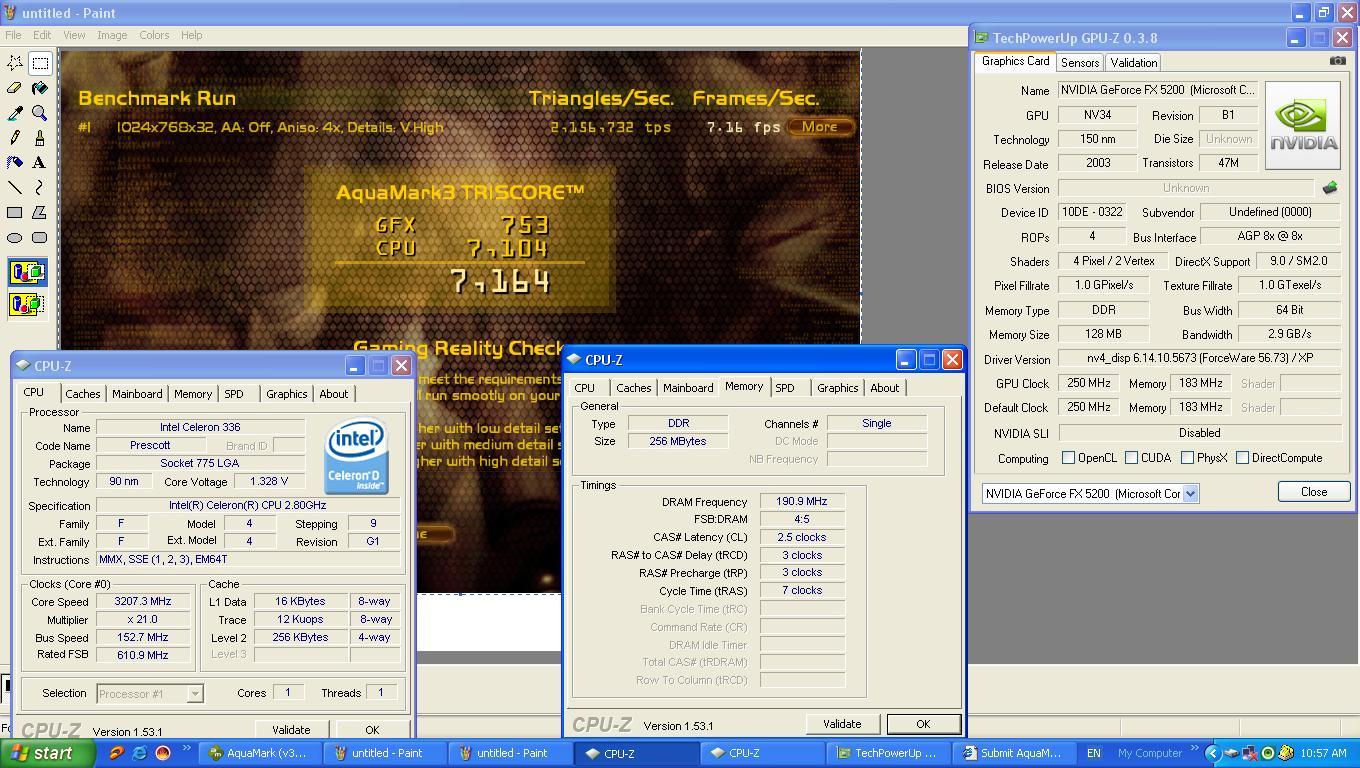Expand hidden system tray icons arrow
This screenshot has height=768, width=1360.
pos(1212,753)
